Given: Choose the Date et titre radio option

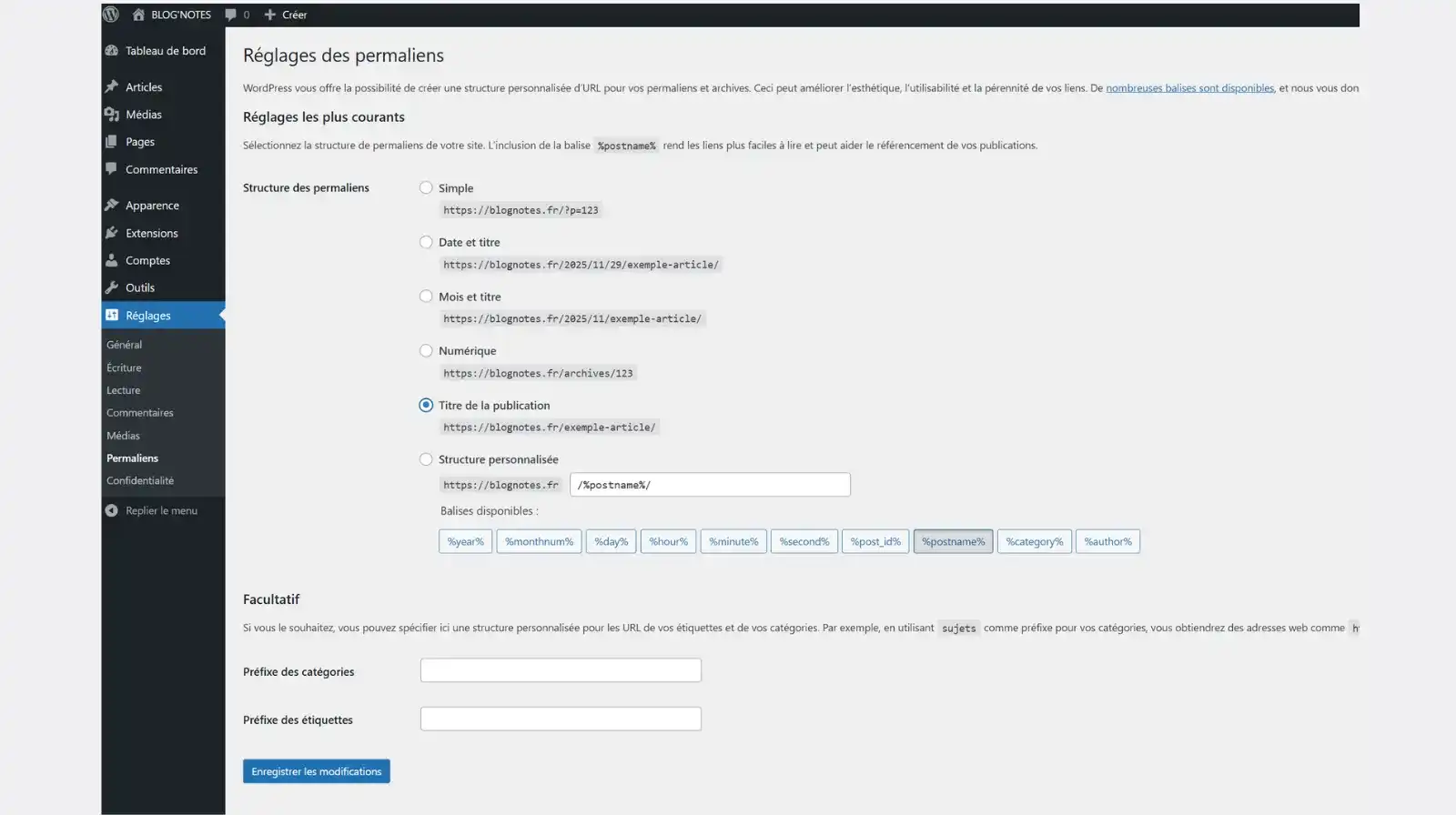Looking at the screenshot, I should click(426, 242).
